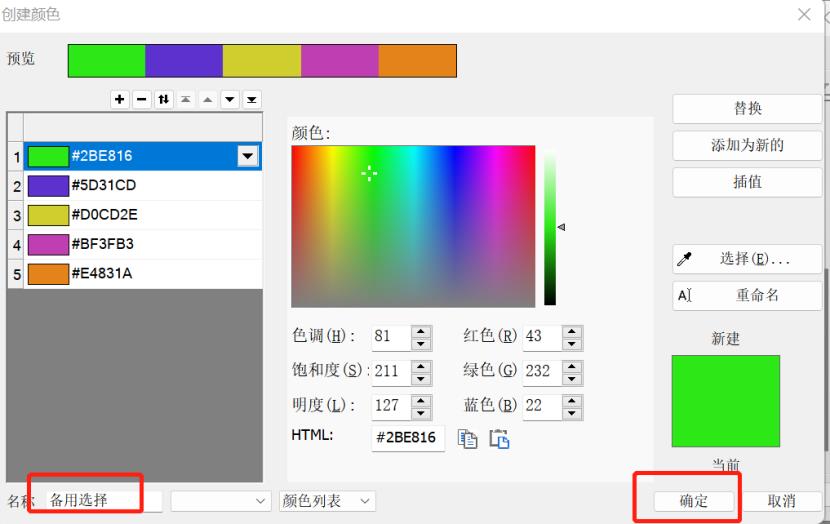The height and width of the screenshot is (524, 830).
Task: Click the 插值 button
Action: click(x=747, y=182)
